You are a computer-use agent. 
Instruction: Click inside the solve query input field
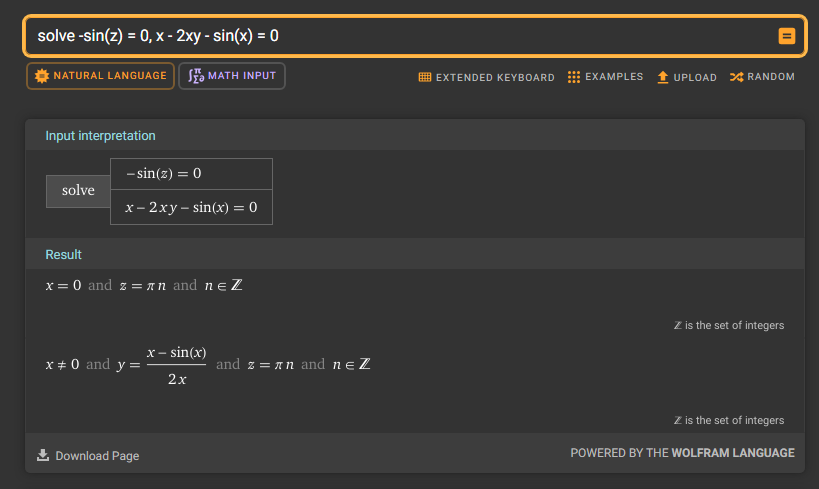click(400, 36)
